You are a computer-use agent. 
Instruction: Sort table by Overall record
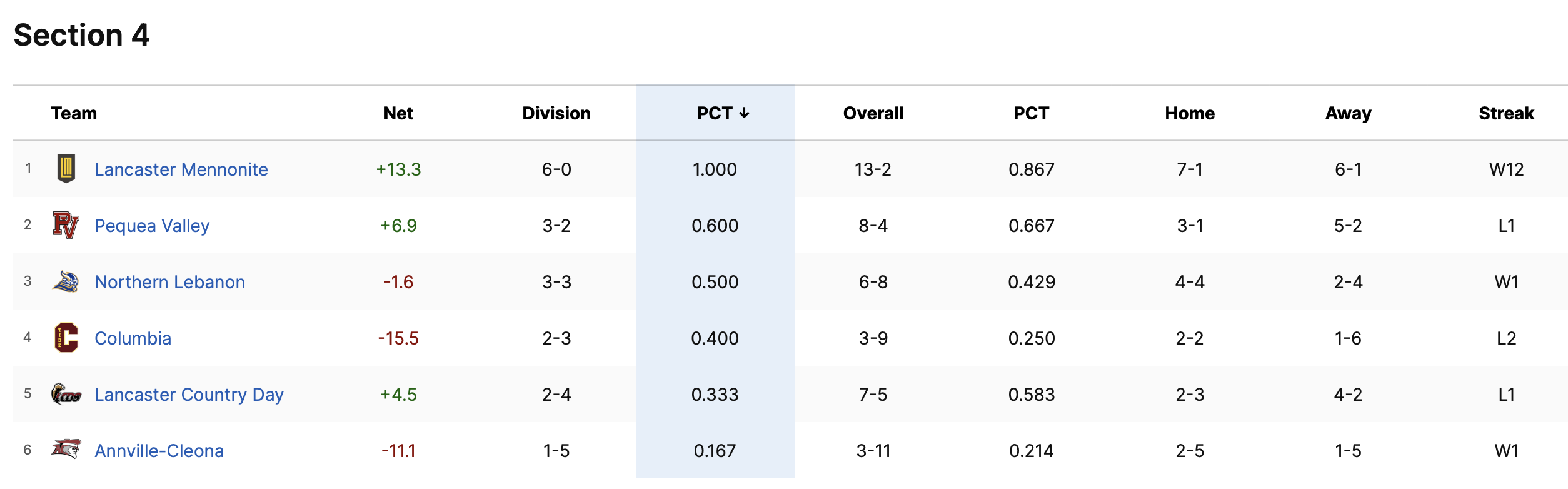click(873, 113)
